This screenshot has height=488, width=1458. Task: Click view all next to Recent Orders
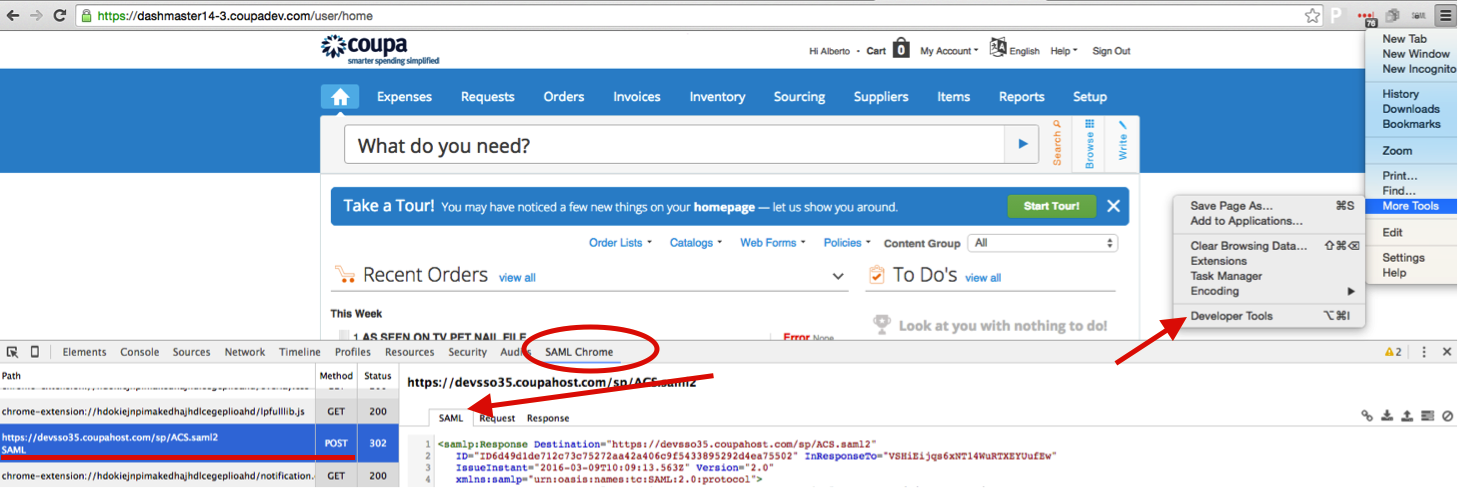(x=517, y=278)
